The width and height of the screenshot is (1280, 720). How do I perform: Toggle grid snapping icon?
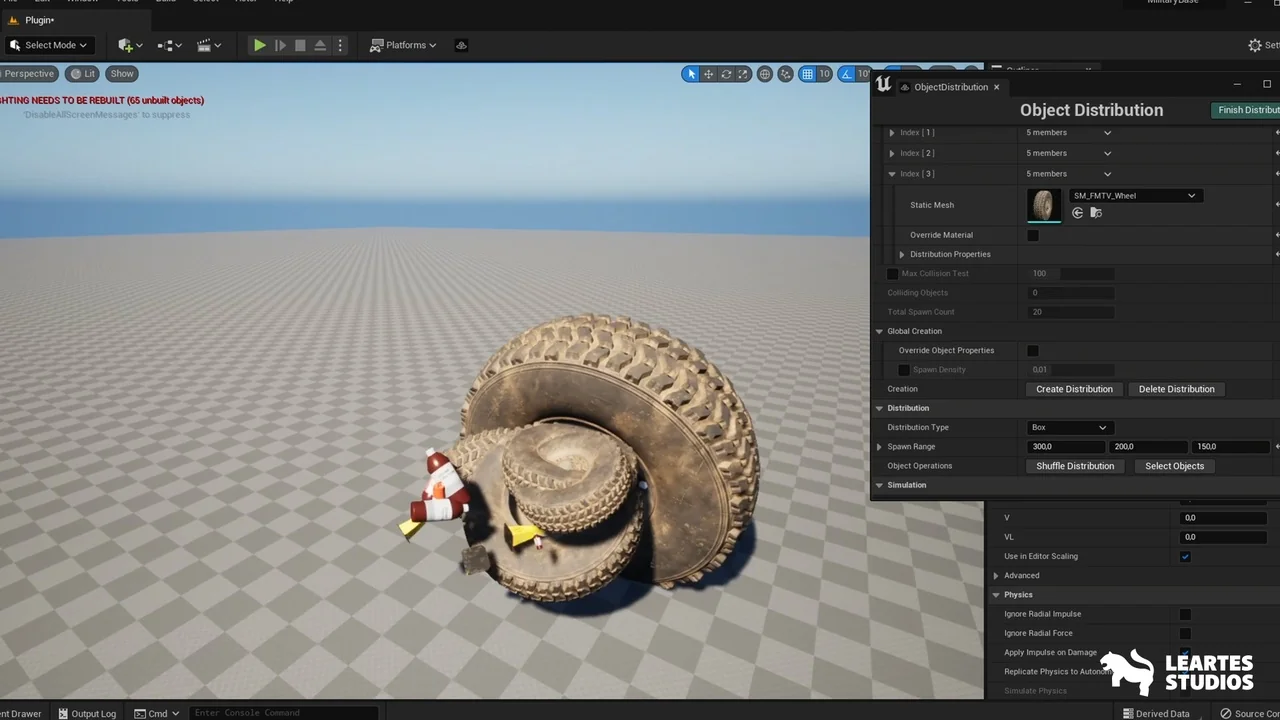point(807,74)
